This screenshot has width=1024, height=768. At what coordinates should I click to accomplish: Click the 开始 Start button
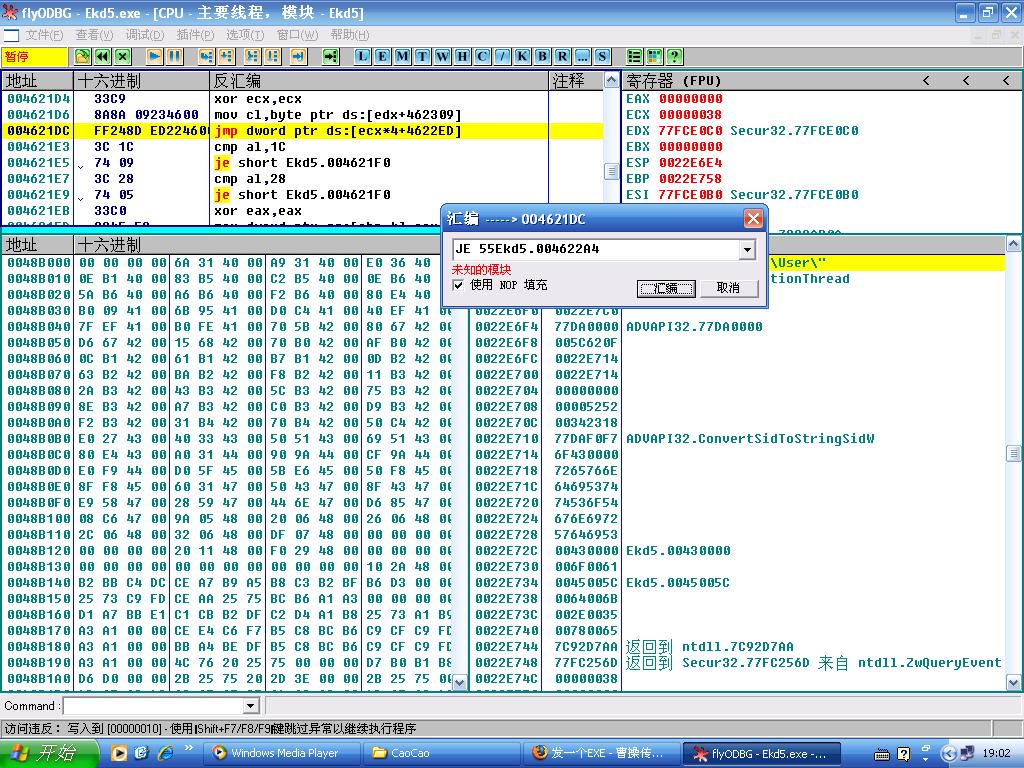point(45,753)
